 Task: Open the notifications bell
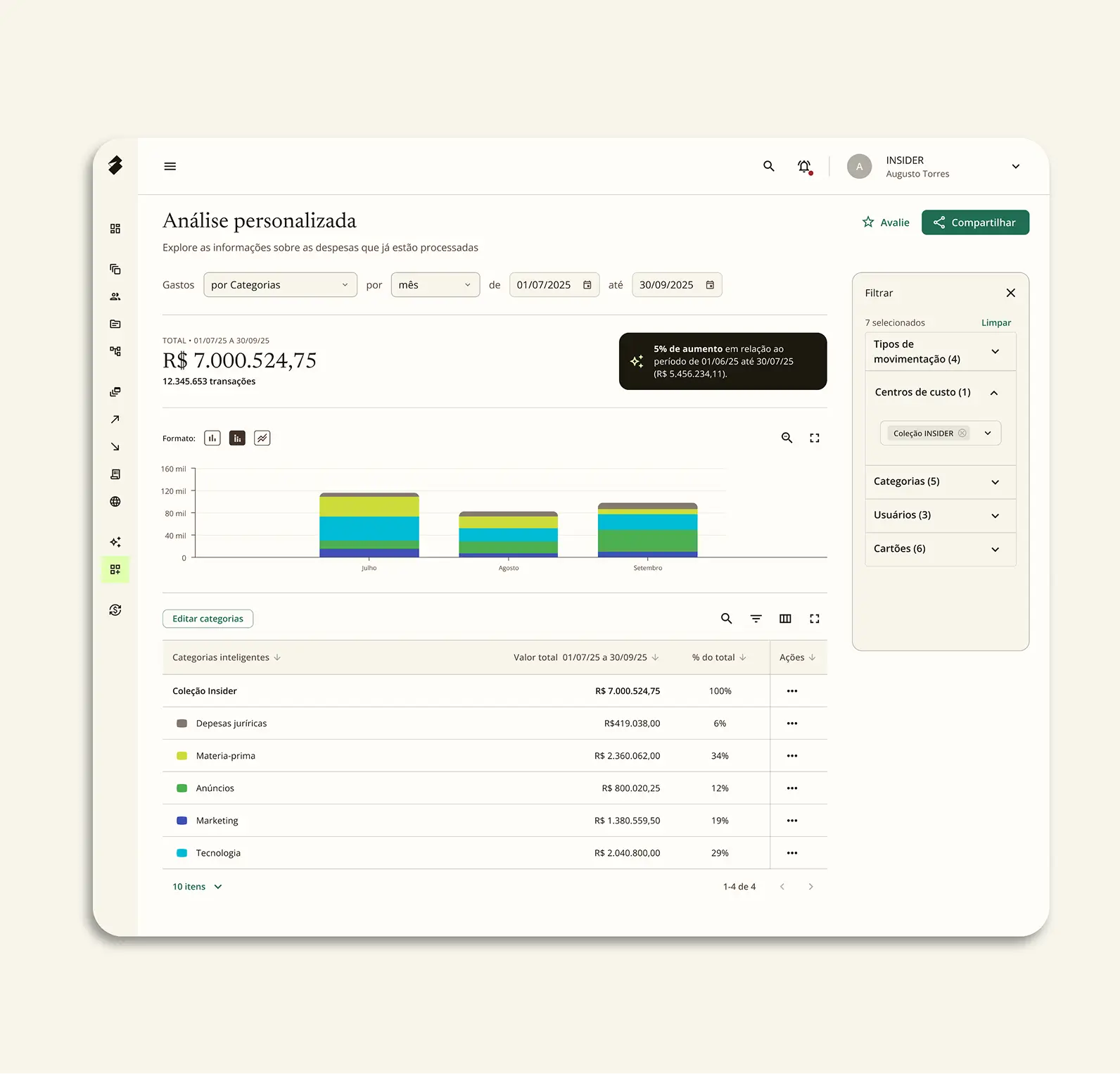[804, 167]
